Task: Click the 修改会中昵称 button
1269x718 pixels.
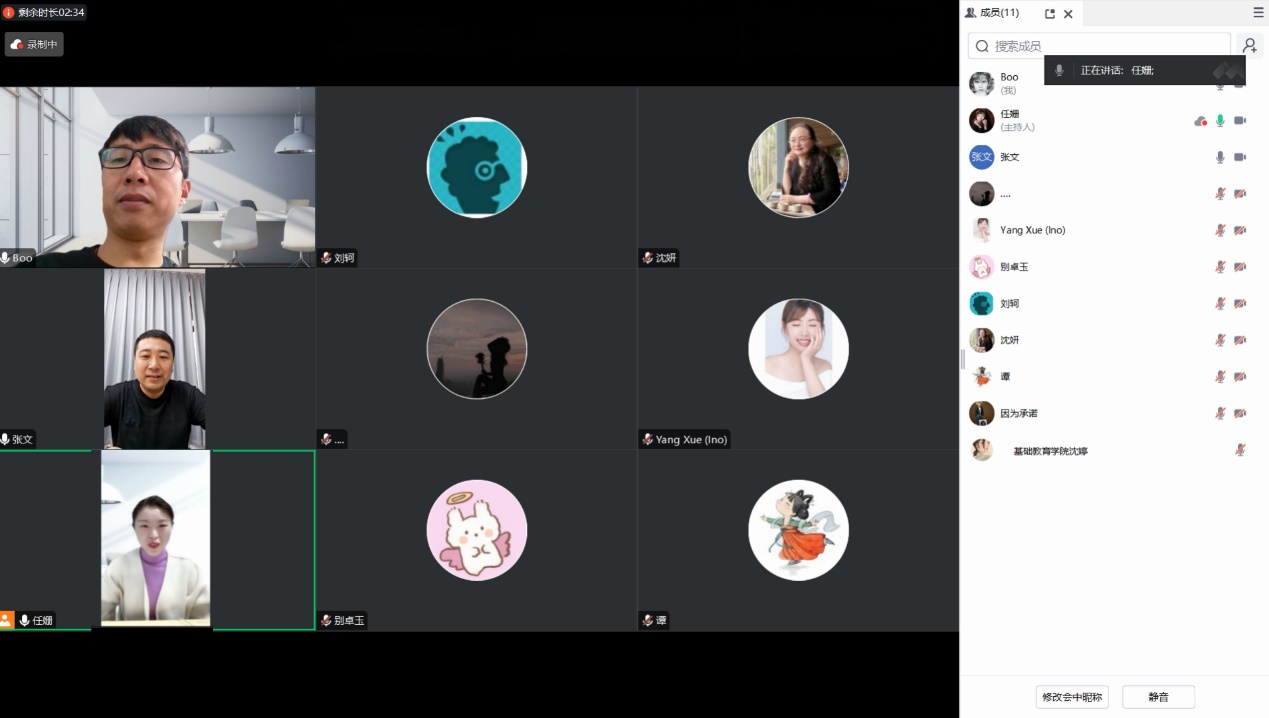Action: 1072,697
